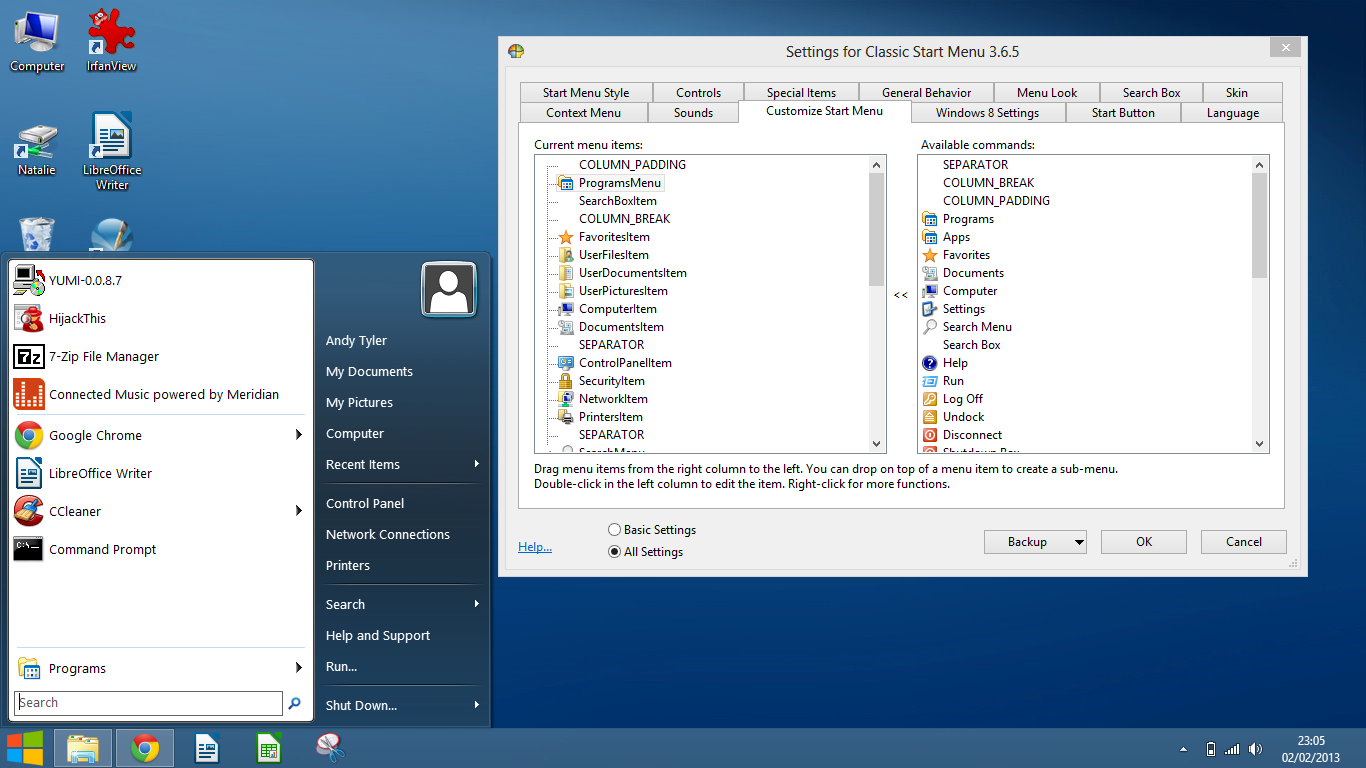Click the Disconnect icon in available commands
Image resolution: width=1366 pixels, height=768 pixels.
pos(930,435)
